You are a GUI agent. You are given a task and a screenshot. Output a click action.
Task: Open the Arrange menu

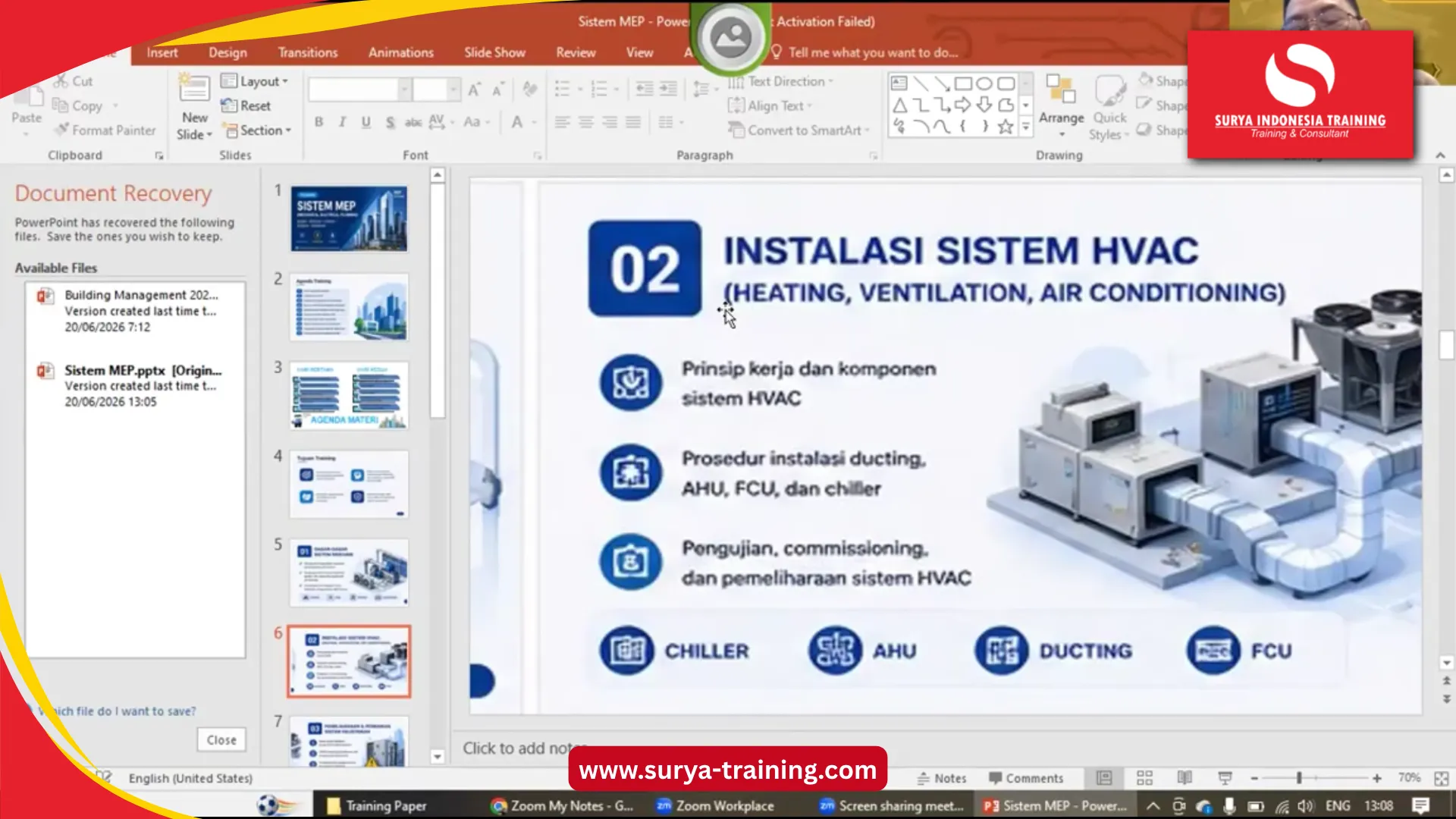click(x=1061, y=106)
